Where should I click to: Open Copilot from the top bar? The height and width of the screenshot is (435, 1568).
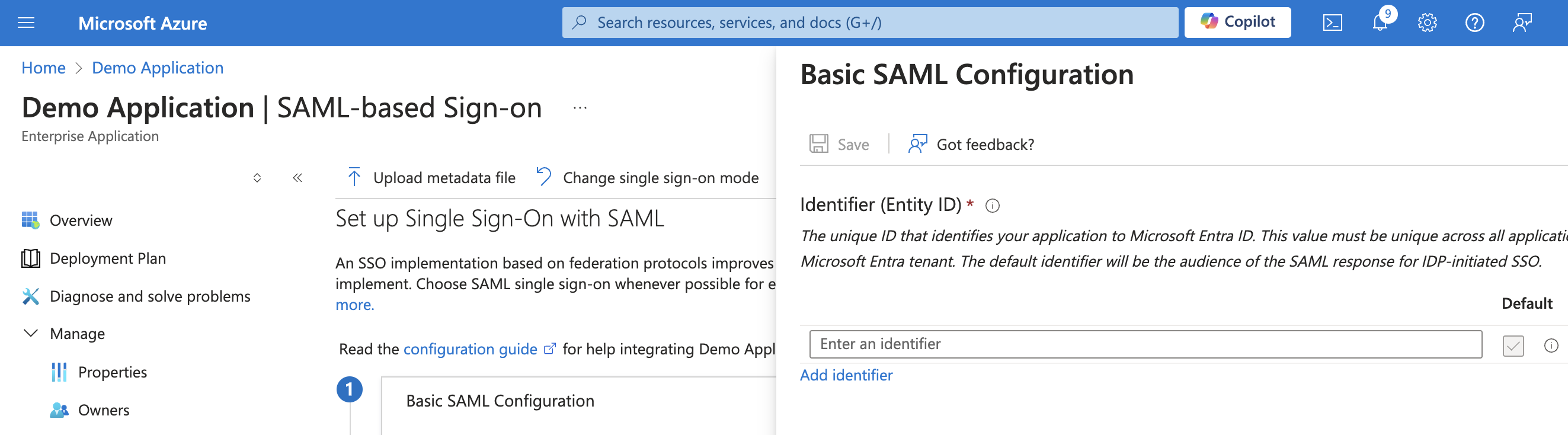[1237, 23]
